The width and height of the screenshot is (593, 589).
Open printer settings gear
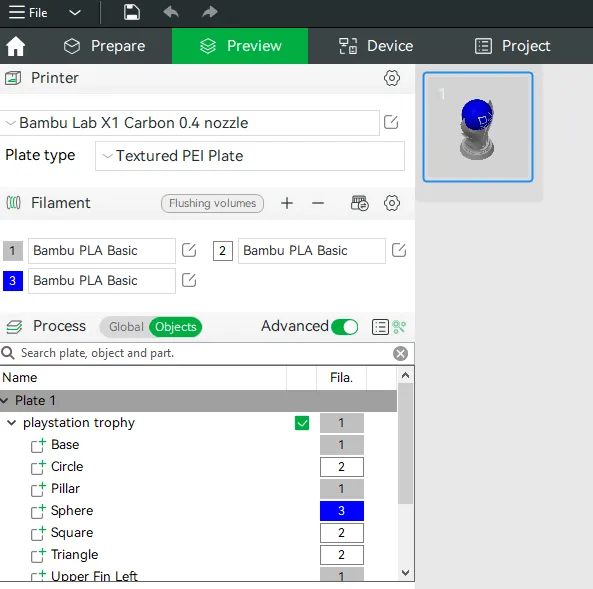[392, 78]
